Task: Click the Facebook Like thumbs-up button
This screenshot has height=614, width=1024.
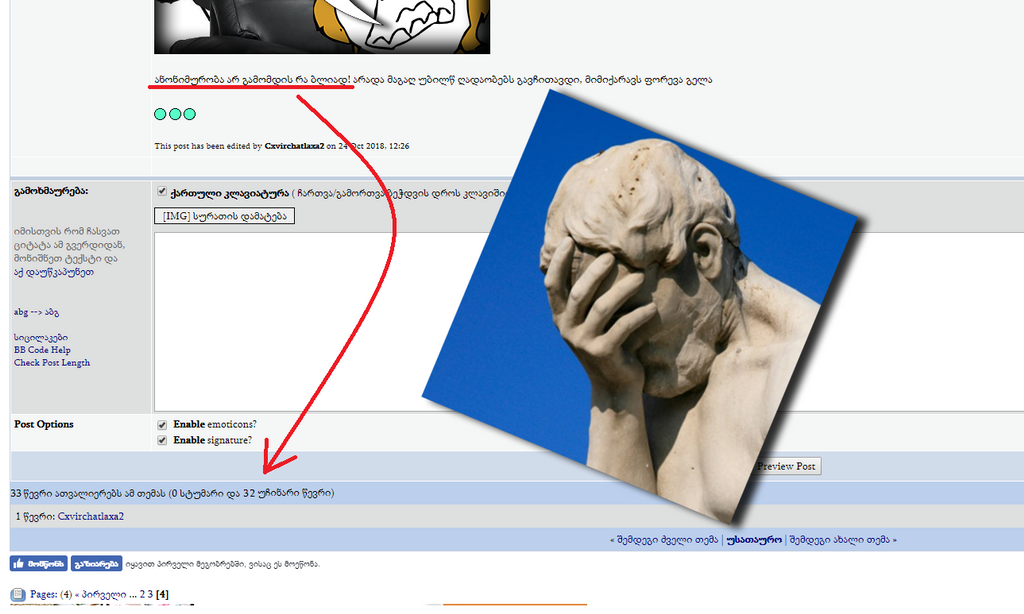Action: coord(39,564)
